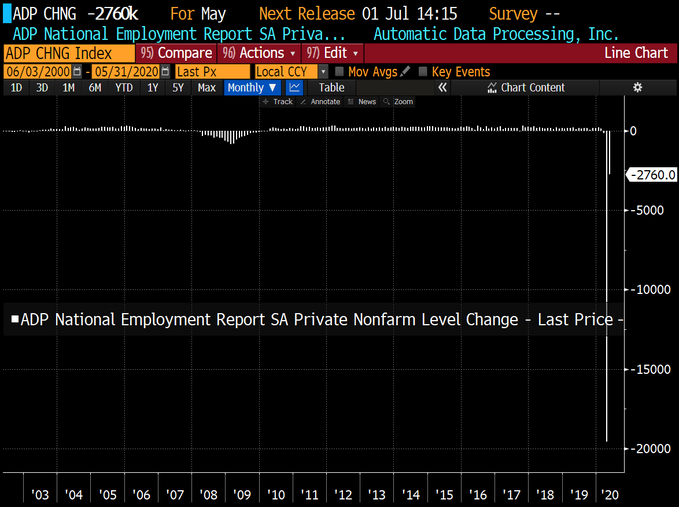Click legend marker of ADP National Employment series
This screenshot has width=679, height=507.
(x=15, y=319)
